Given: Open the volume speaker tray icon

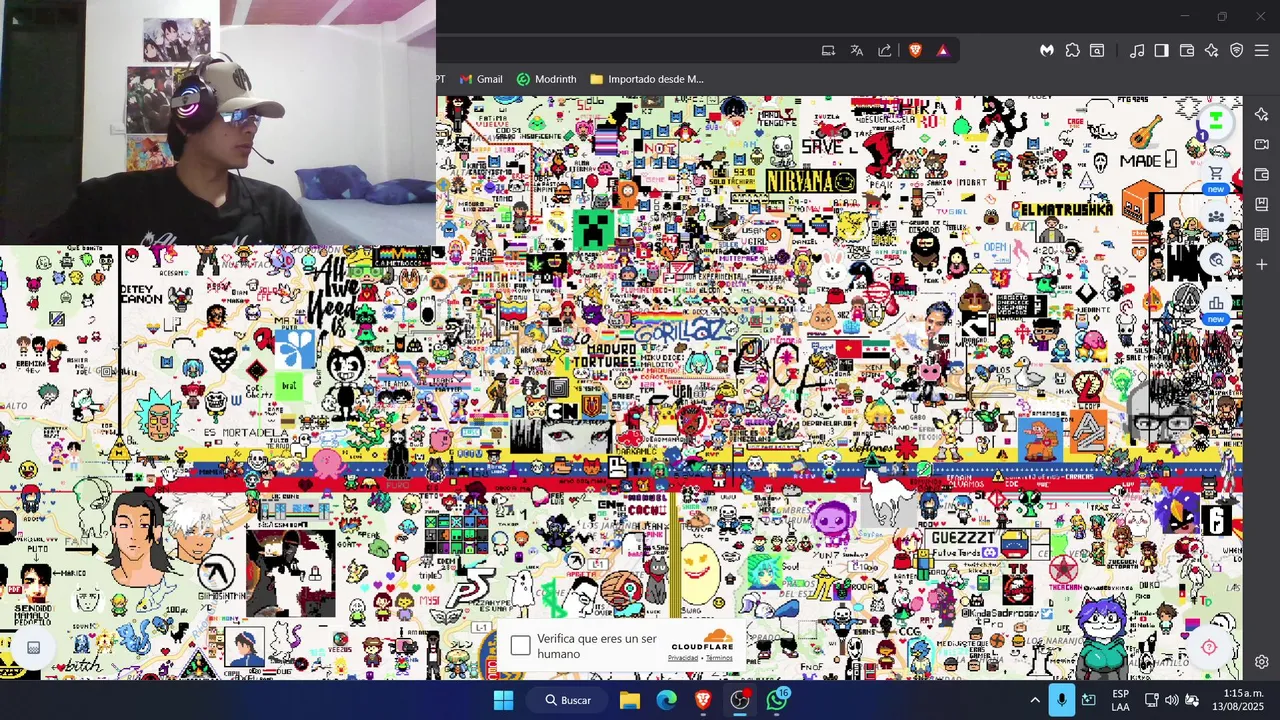Looking at the screenshot, I should point(1171,700).
